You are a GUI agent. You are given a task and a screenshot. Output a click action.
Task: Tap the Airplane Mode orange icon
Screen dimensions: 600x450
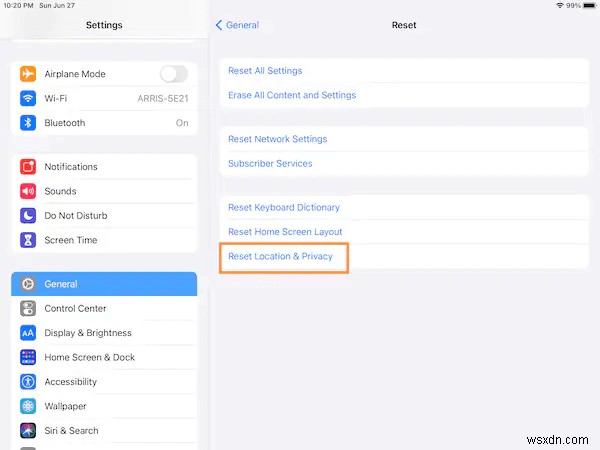(x=28, y=73)
